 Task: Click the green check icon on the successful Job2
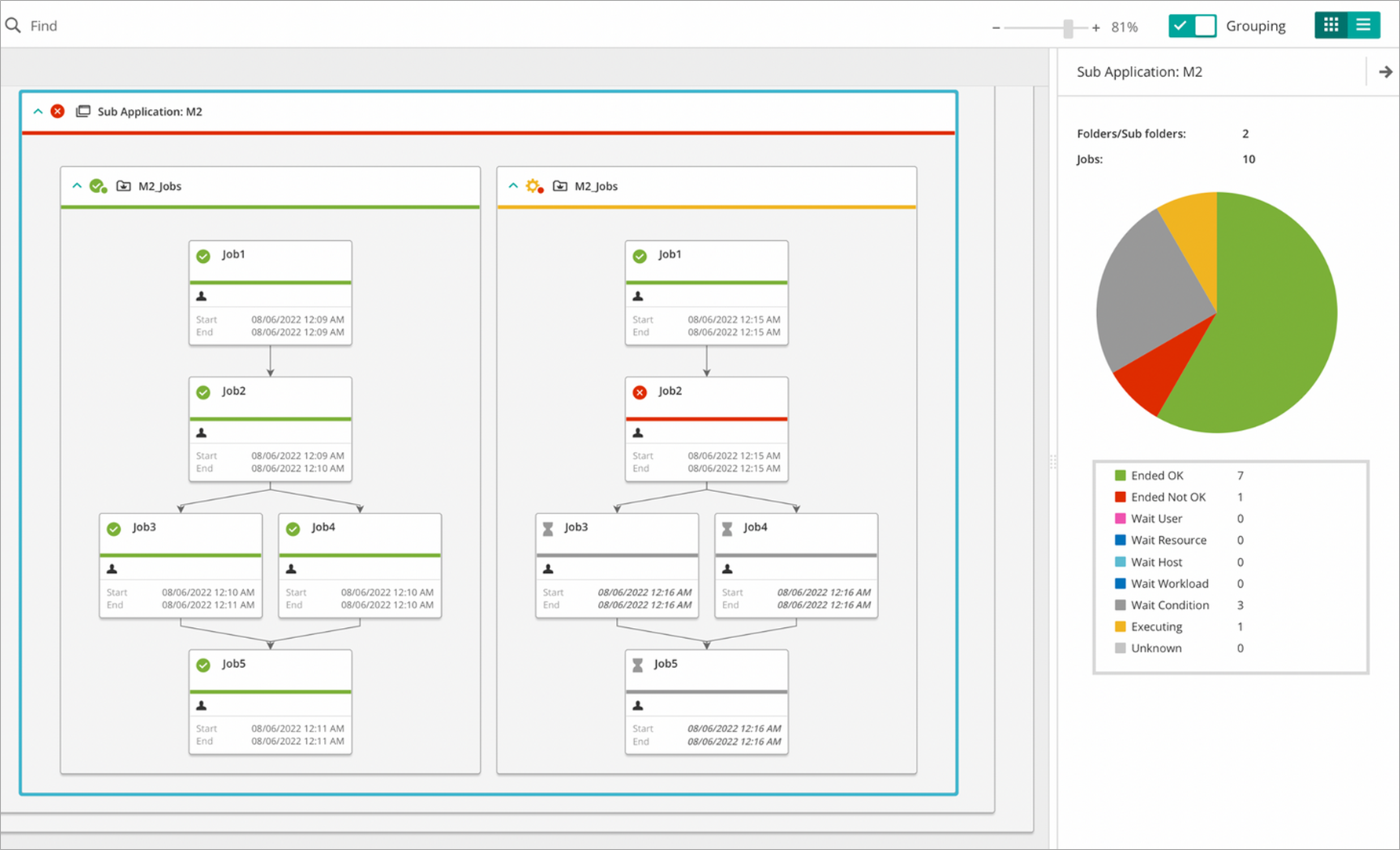203,392
